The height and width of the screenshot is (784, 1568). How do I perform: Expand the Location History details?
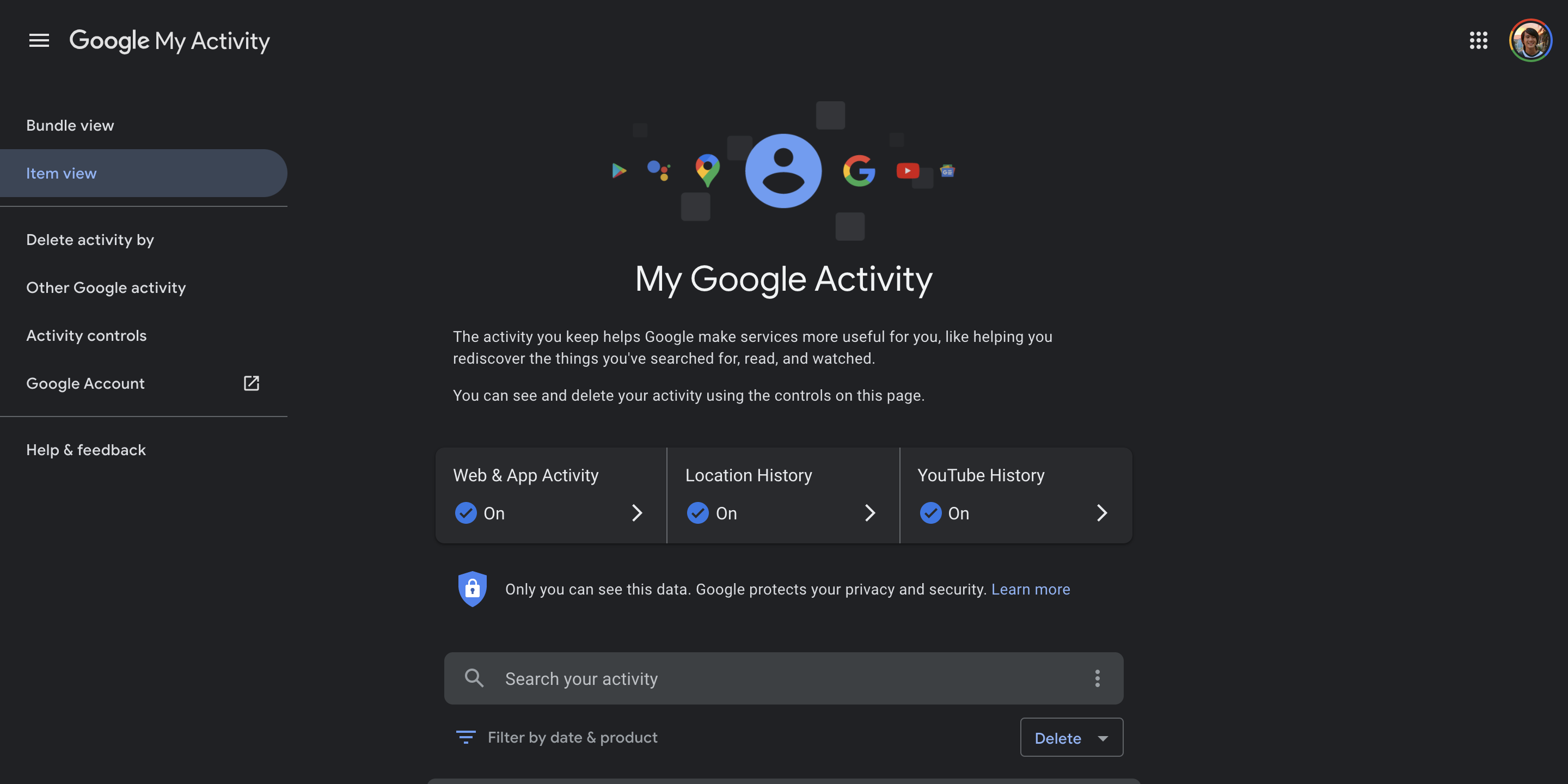pyautogui.click(x=869, y=513)
